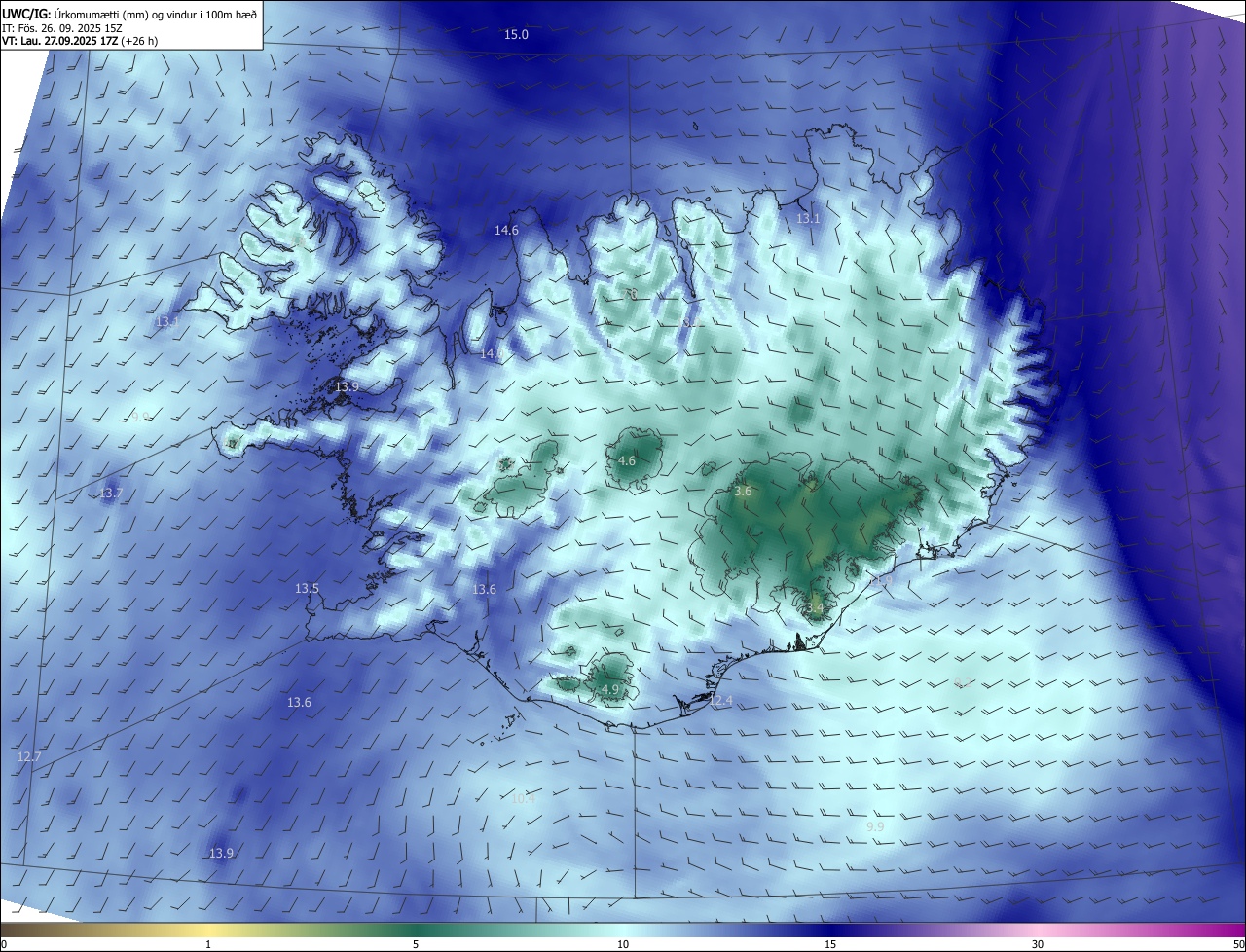Select the 13.9 value over Breiðafjörður islands

coord(347,387)
